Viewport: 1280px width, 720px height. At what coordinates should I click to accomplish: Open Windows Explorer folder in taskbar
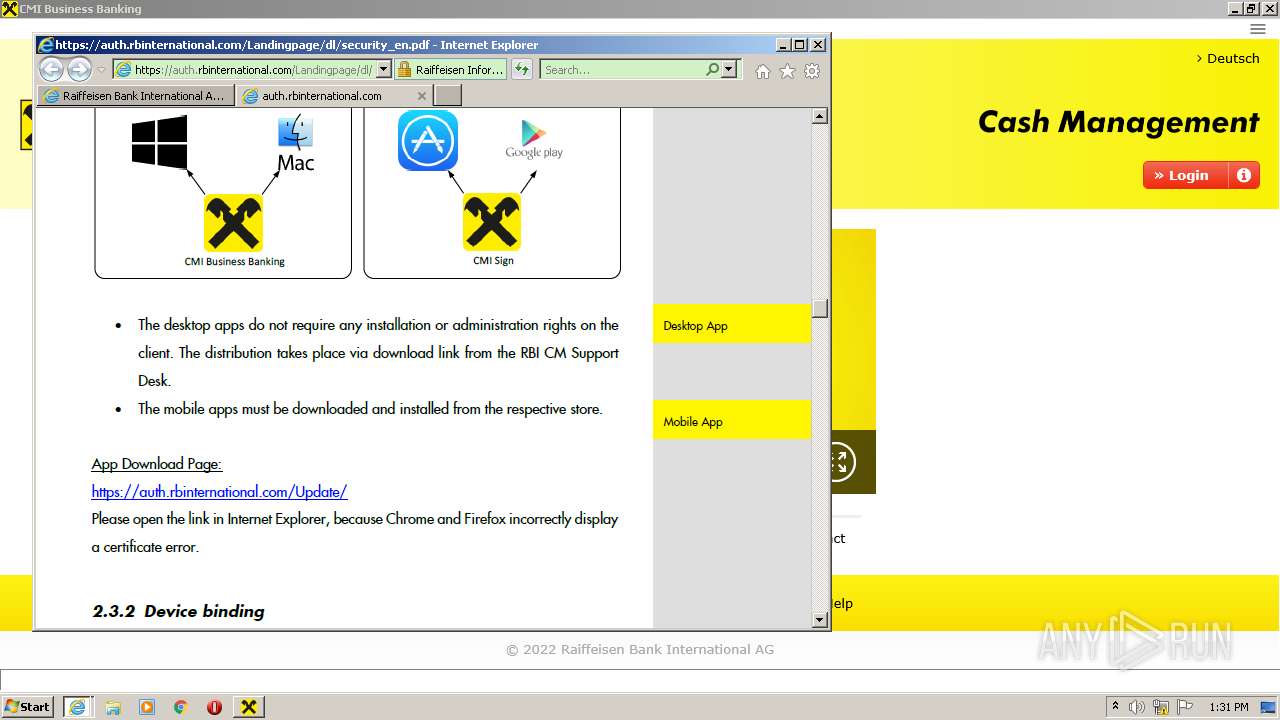pos(113,707)
